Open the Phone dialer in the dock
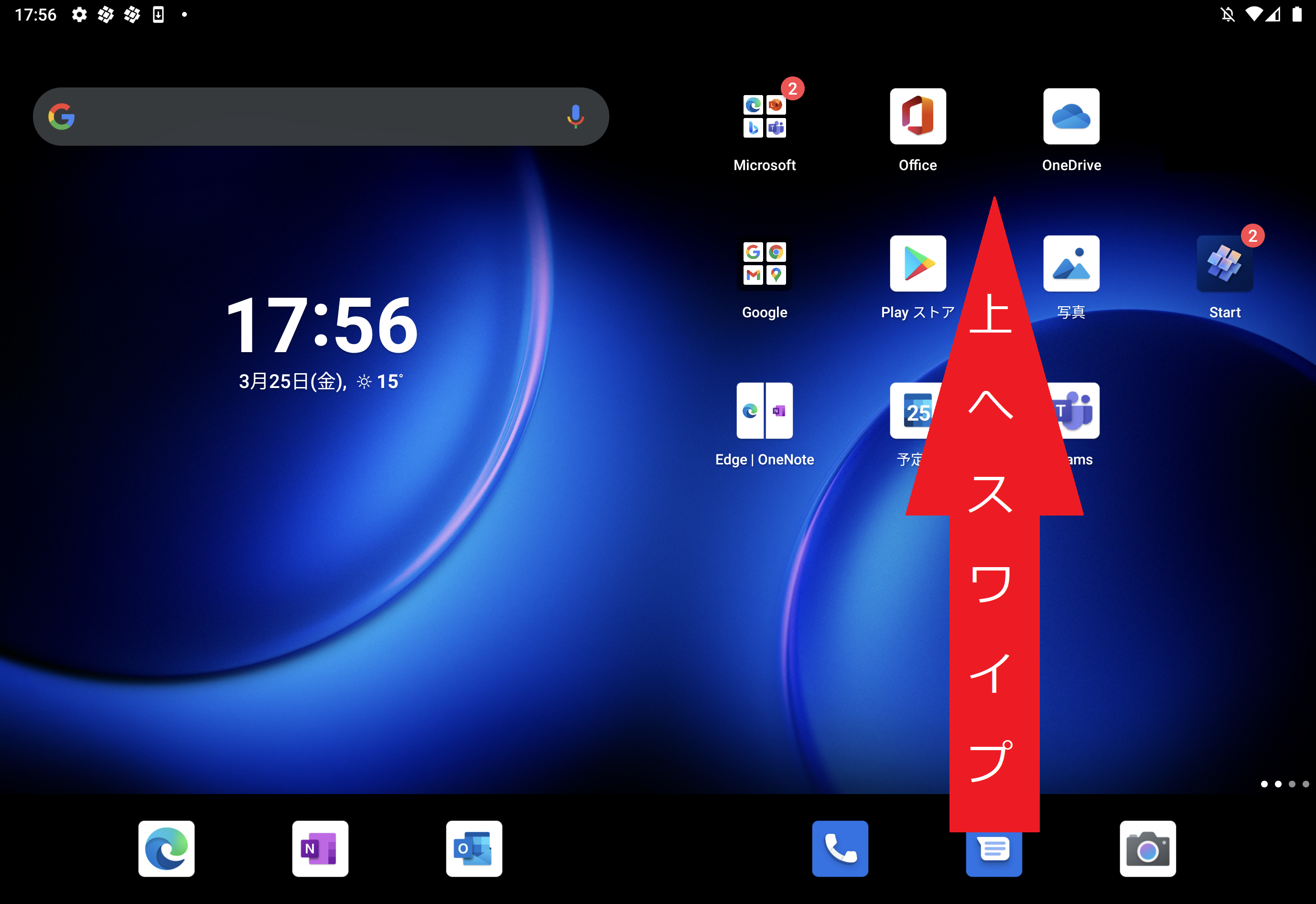The width and height of the screenshot is (1316, 904). (x=840, y=849)
